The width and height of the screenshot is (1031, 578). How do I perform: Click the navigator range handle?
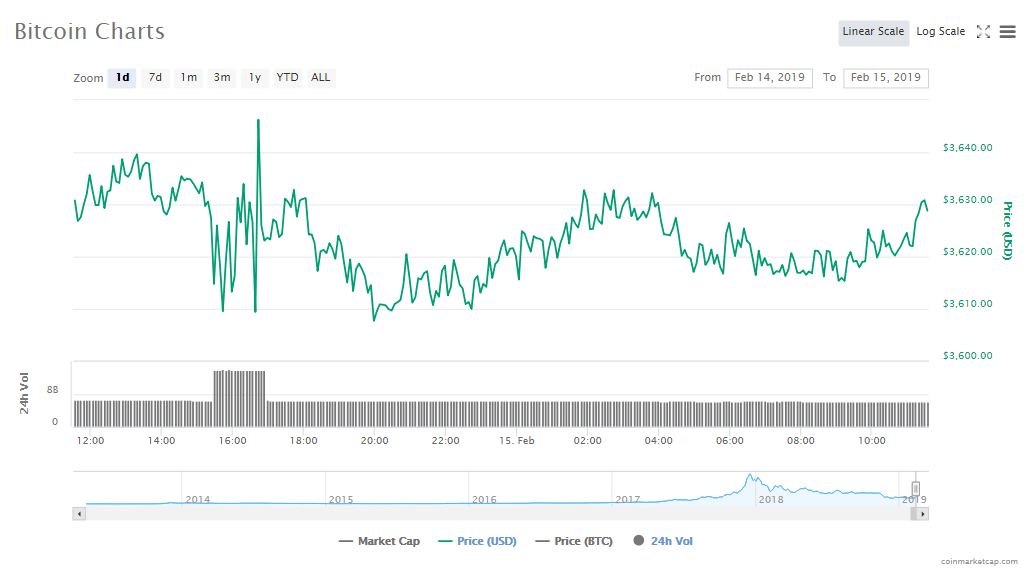pyautogui.click(x=915, y=488)
